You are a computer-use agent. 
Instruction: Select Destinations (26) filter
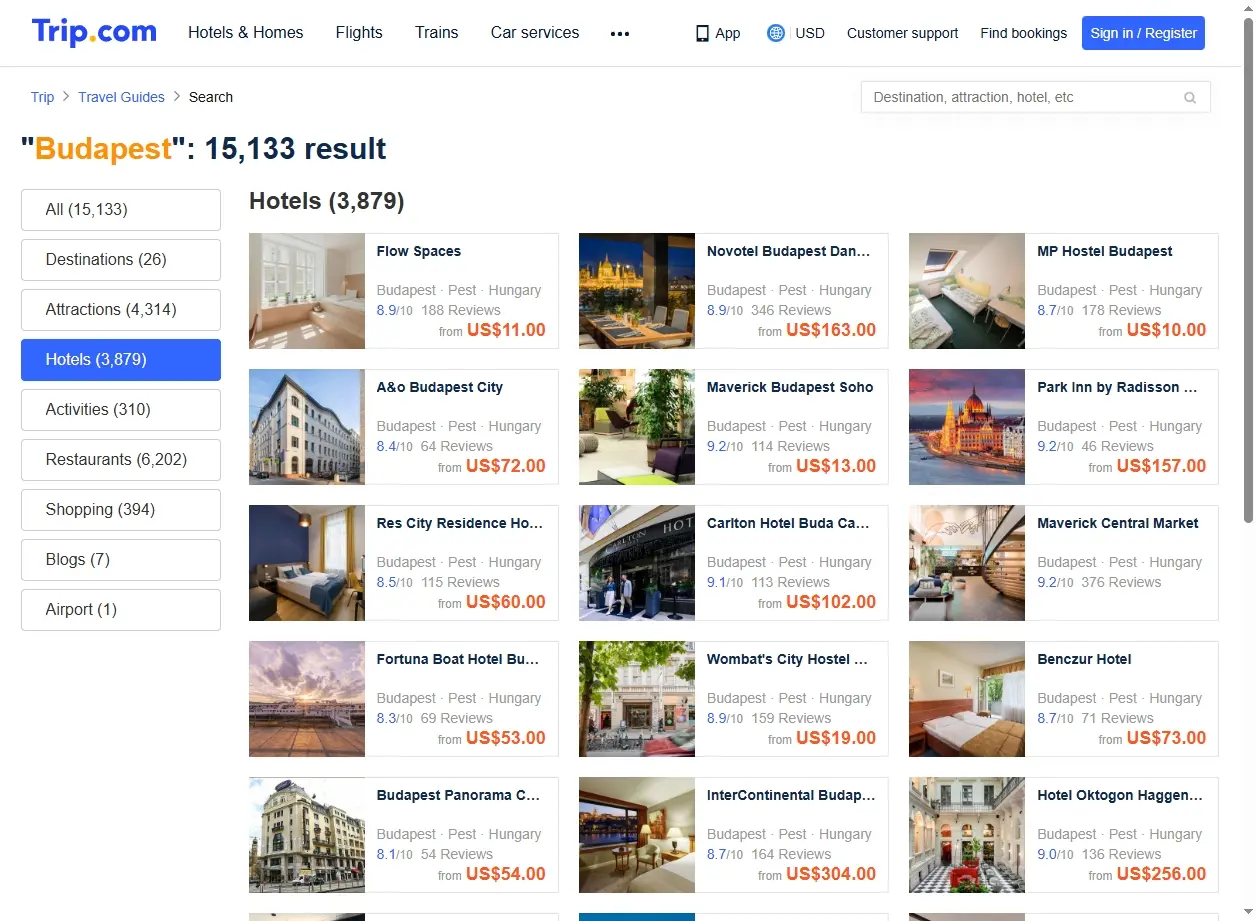click(121, 260)
